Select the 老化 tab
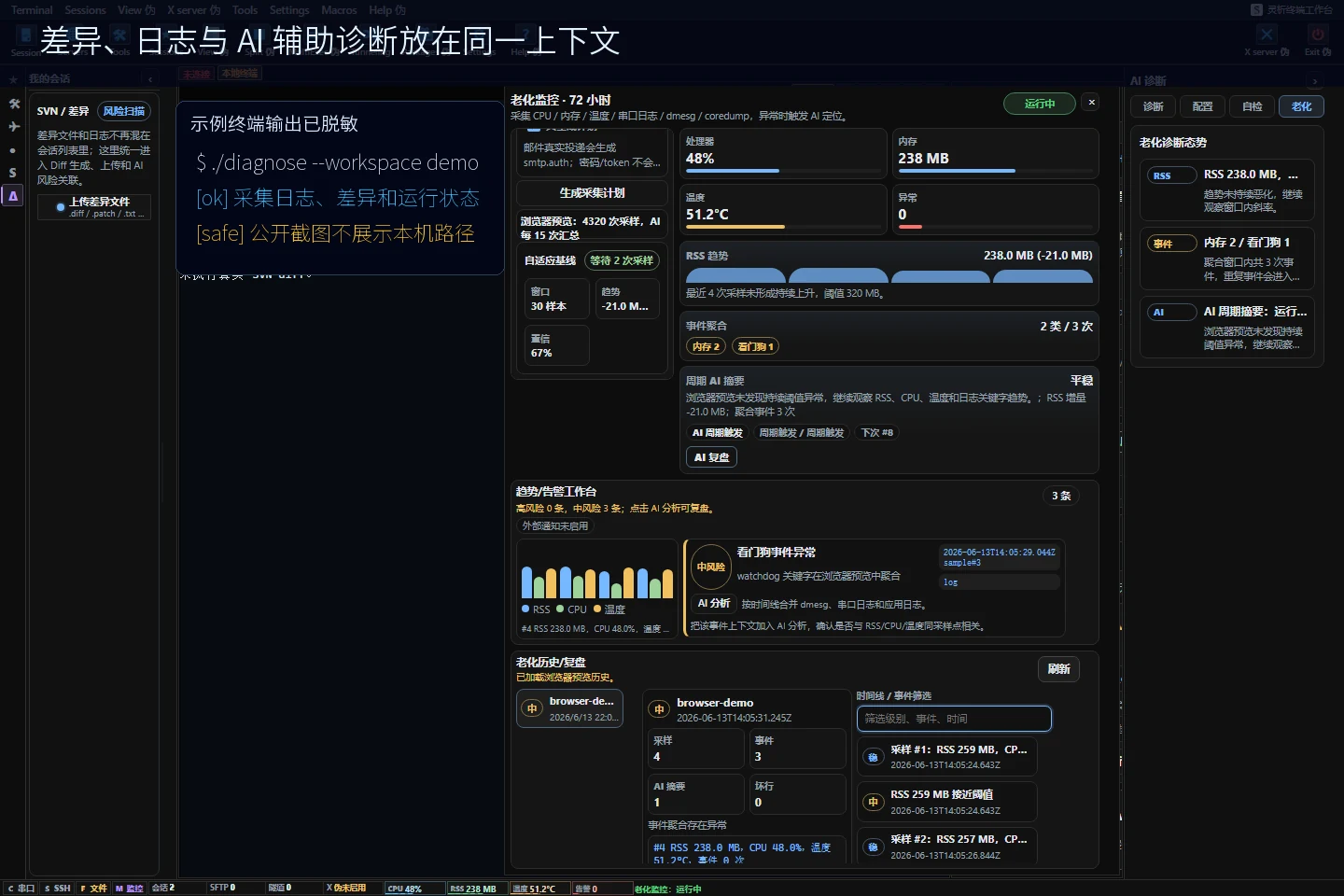The width and height of the screenshot is (1344, 896). 1302,106
